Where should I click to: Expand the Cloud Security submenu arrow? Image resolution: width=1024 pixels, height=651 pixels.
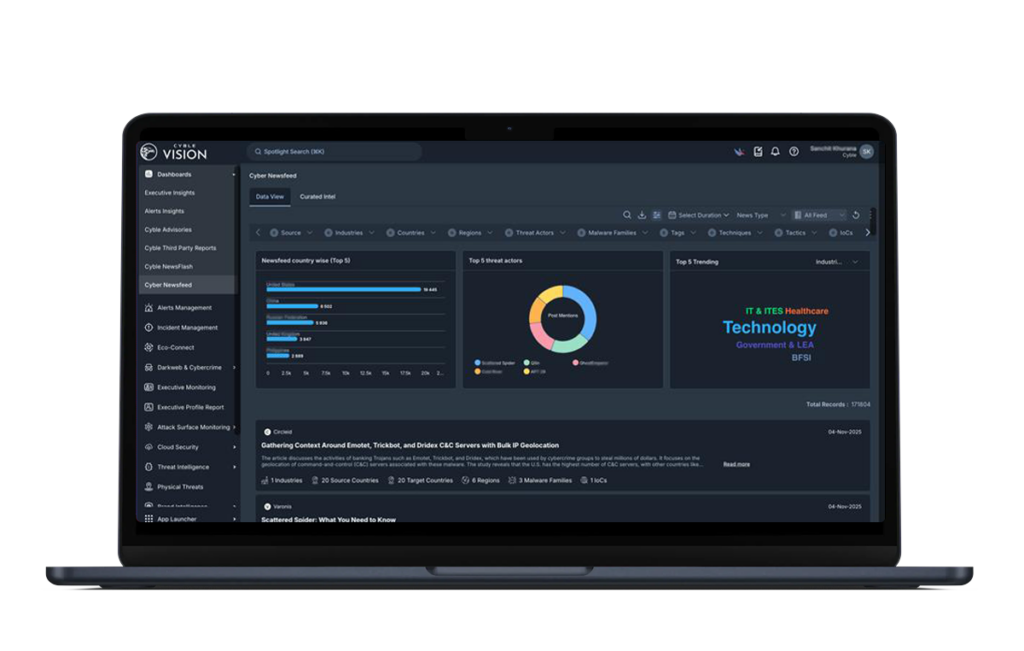point(234,447)
